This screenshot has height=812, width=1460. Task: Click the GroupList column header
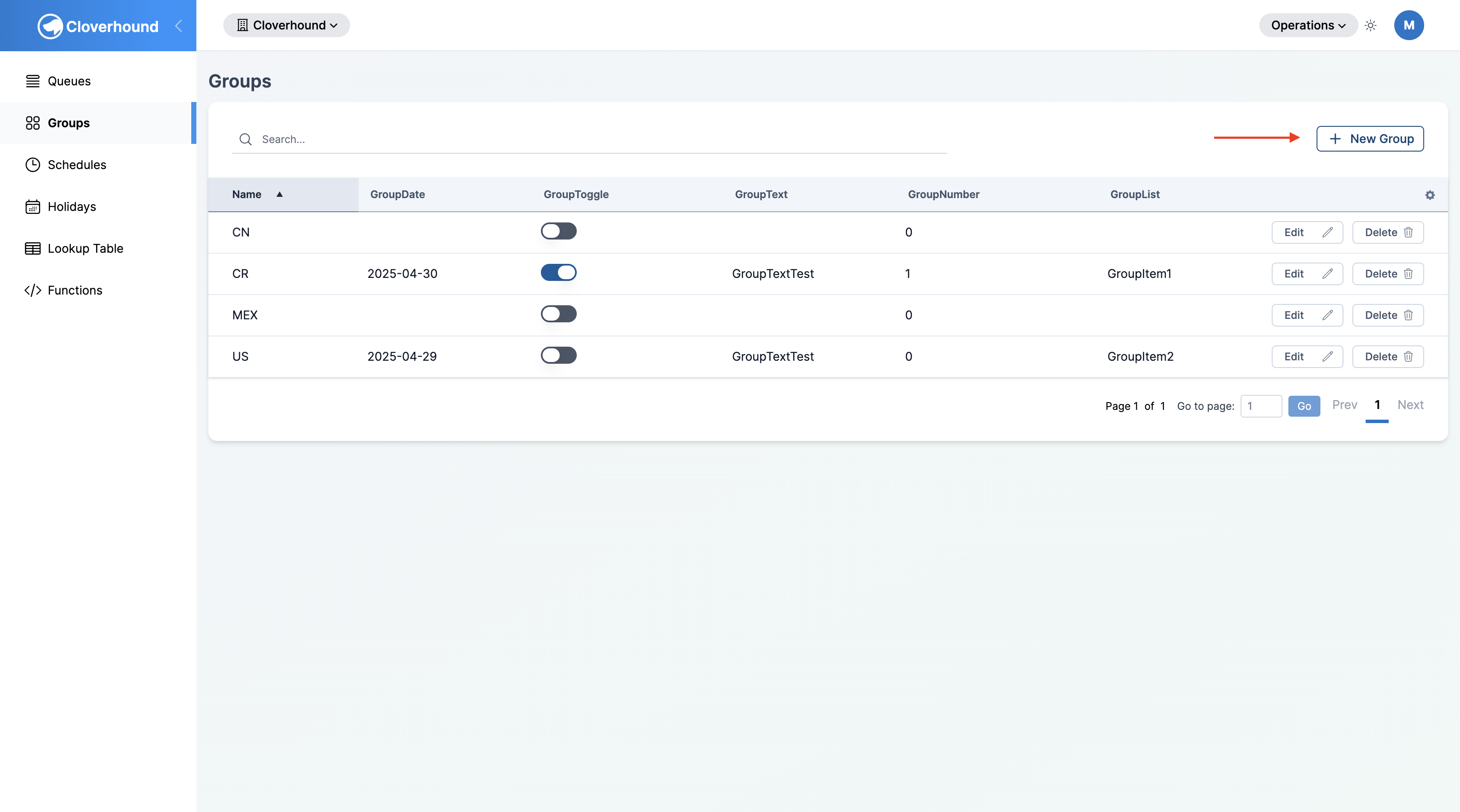pos(1135,194)
